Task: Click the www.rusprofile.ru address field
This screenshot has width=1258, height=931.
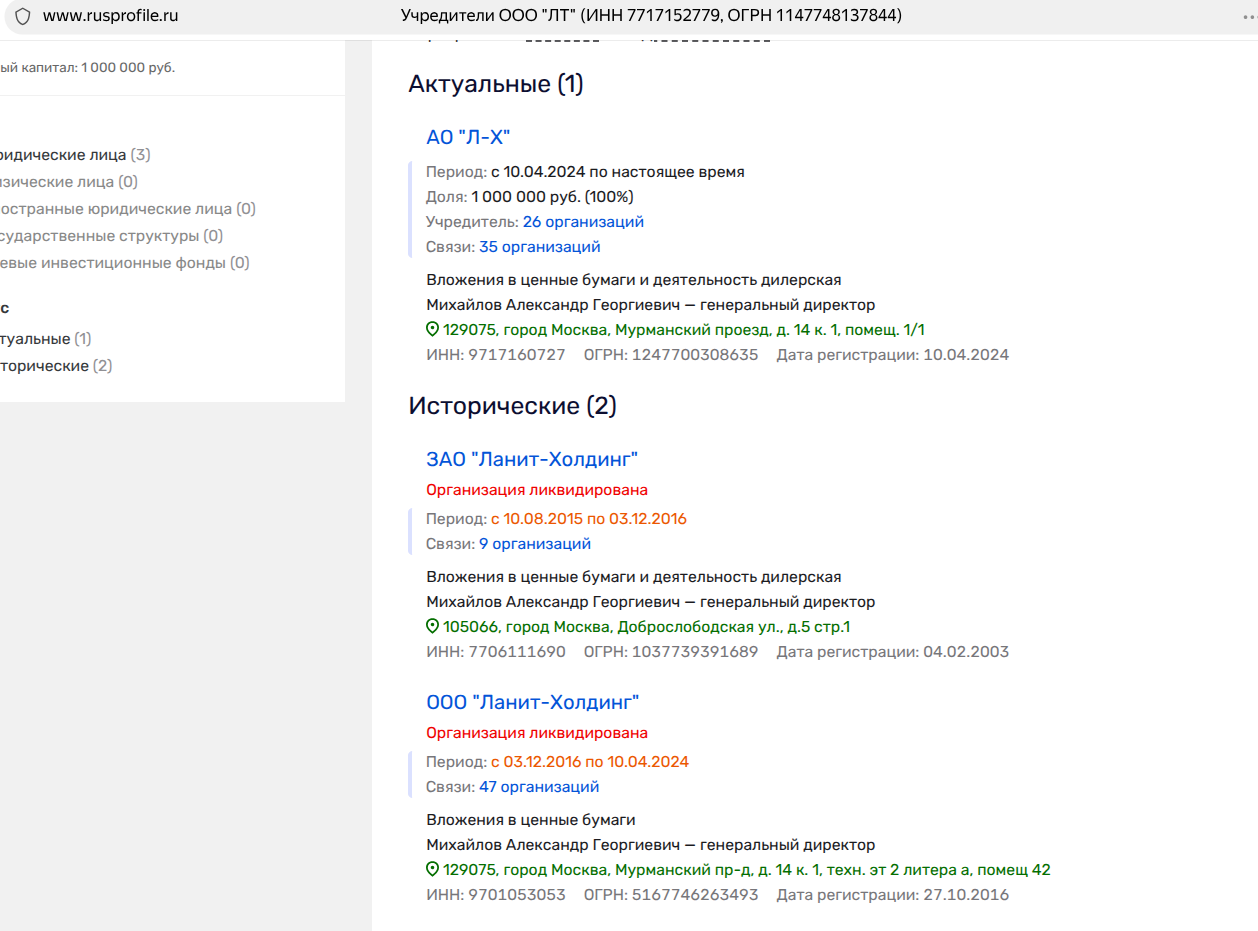Action: [x=110, y=16]
